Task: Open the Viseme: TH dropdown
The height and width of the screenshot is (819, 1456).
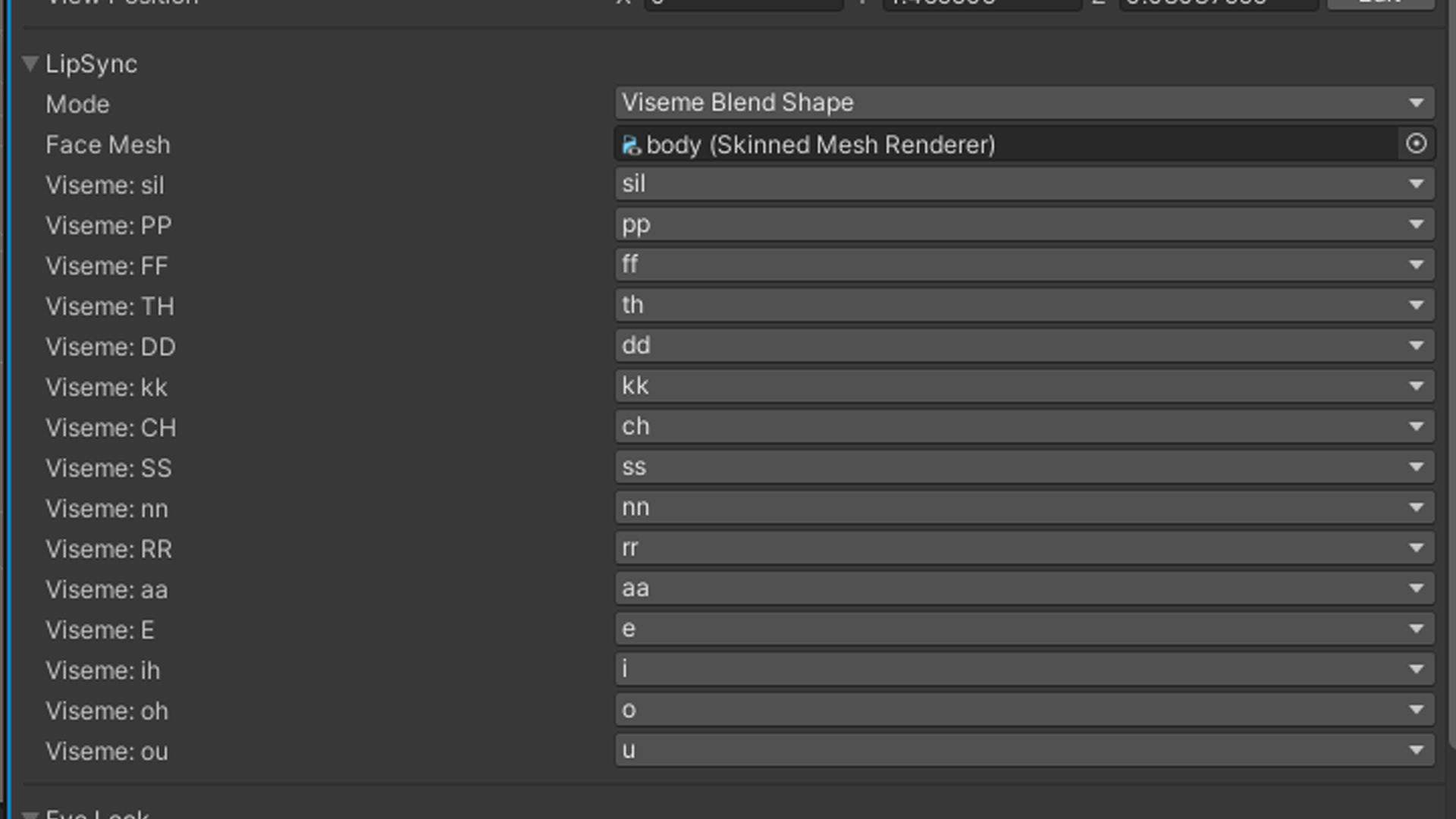Action: (1024, 306)
